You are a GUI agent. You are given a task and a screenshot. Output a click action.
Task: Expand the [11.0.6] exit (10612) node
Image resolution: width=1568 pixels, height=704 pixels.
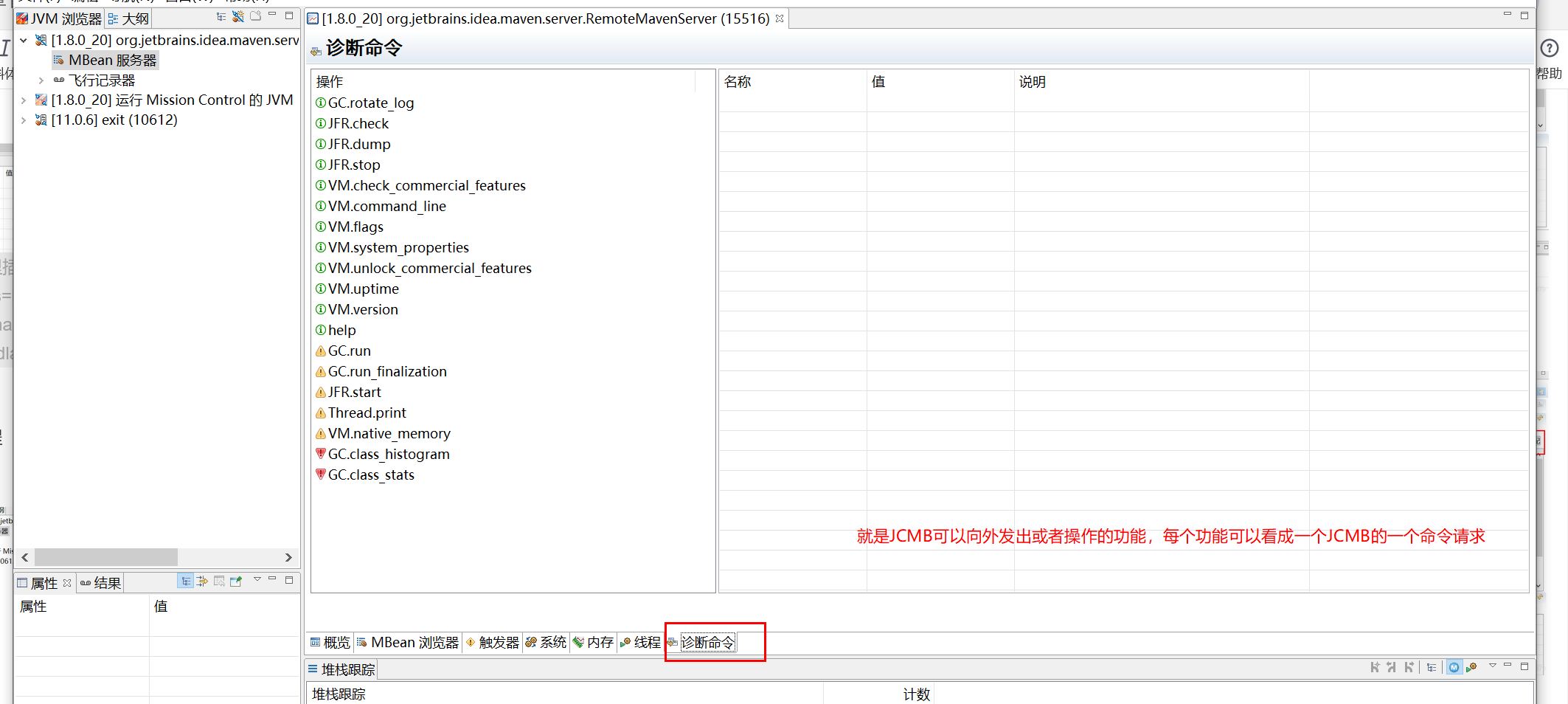[24, 120]
